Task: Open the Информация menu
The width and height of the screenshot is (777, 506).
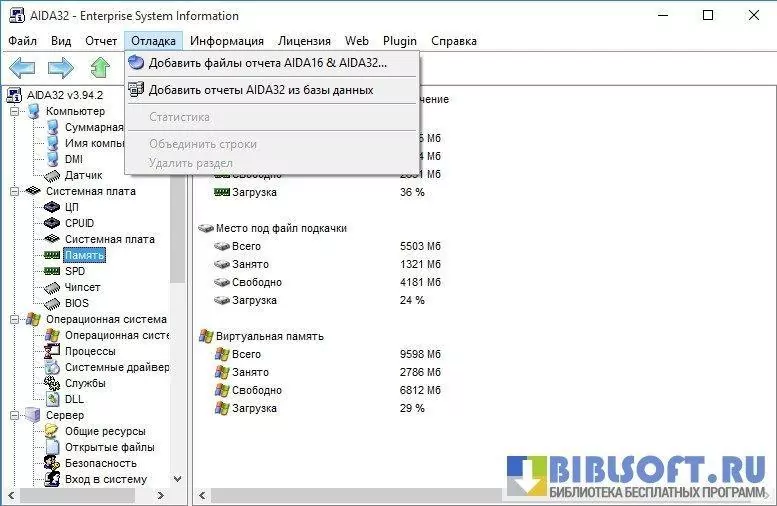Action: [227, 41]
